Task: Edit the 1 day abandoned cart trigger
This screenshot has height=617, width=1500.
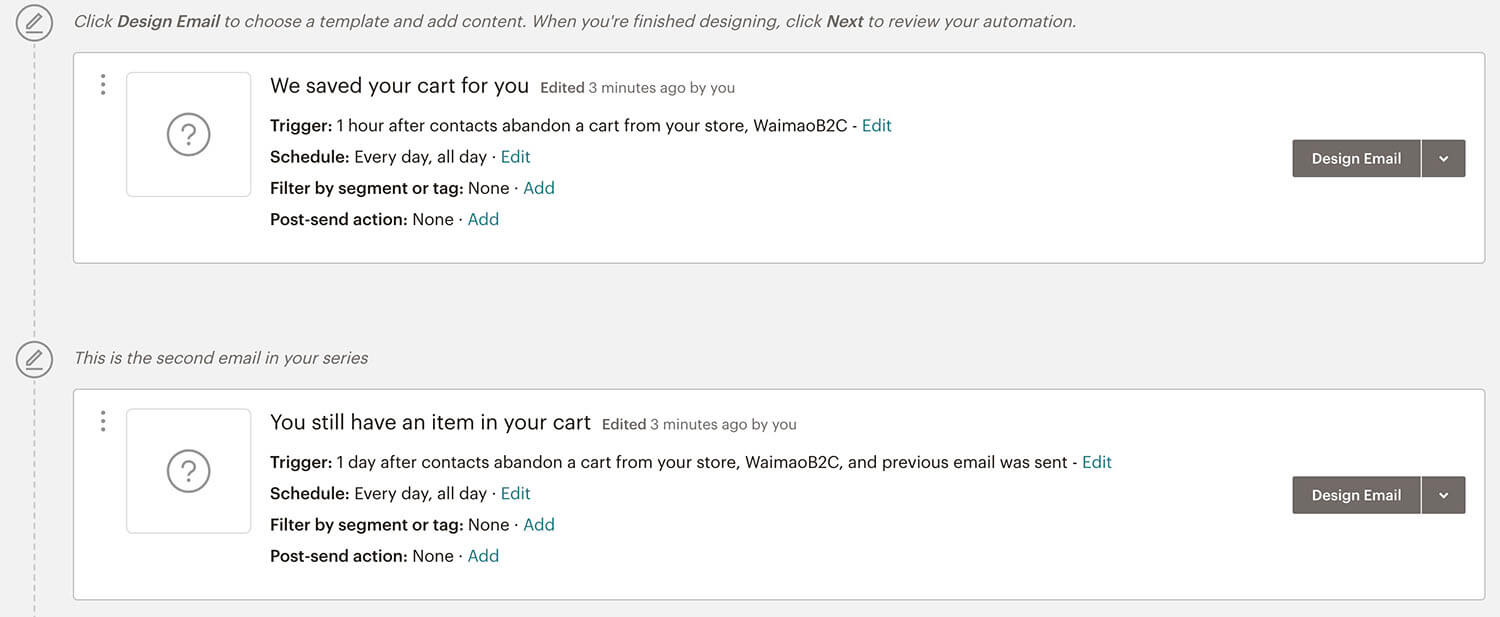Action: pyautogui.click(x=1097, y=462)
